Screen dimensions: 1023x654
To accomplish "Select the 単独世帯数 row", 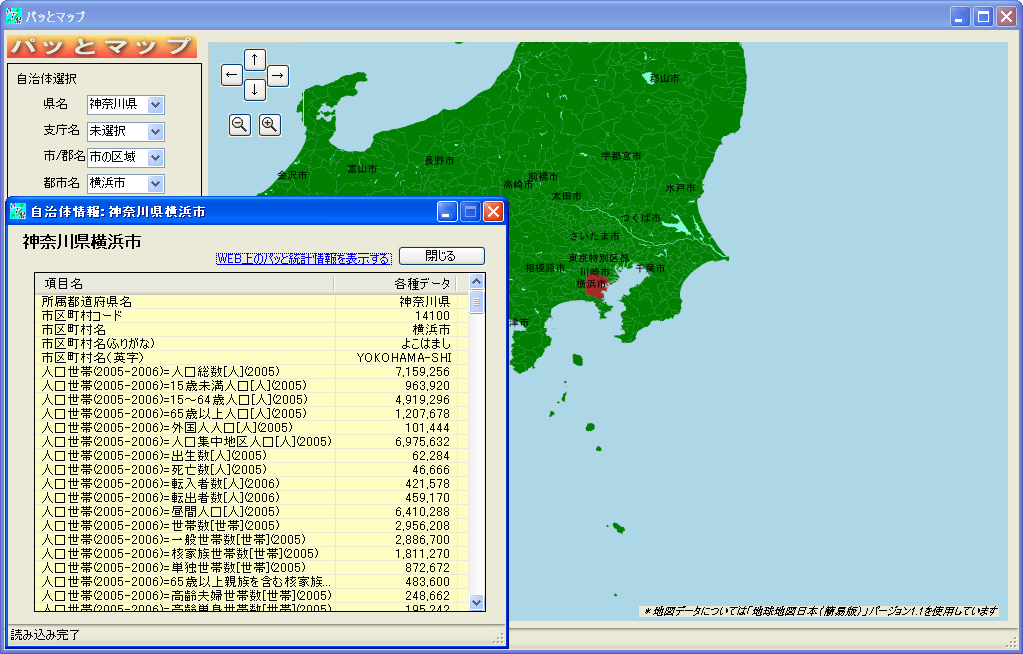I will tap(252, 568).
